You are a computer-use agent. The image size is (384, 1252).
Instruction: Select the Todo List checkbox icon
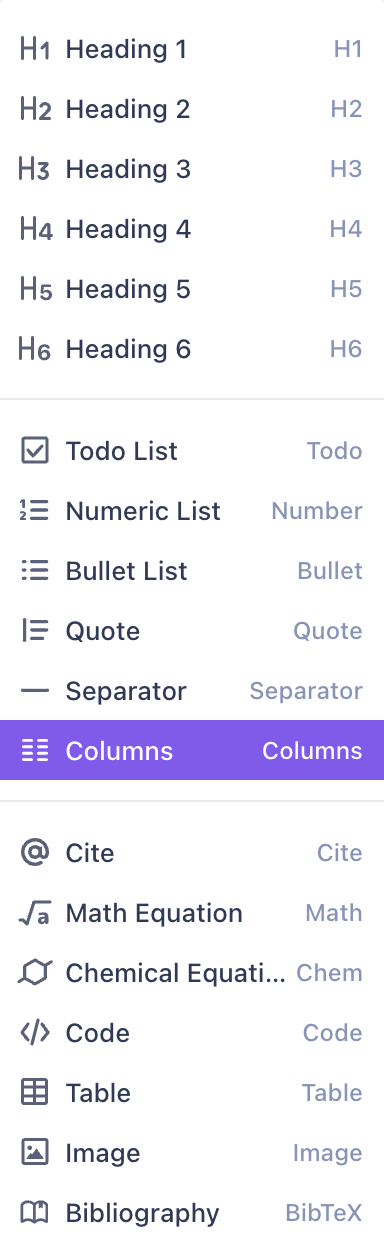coord(35,451)
